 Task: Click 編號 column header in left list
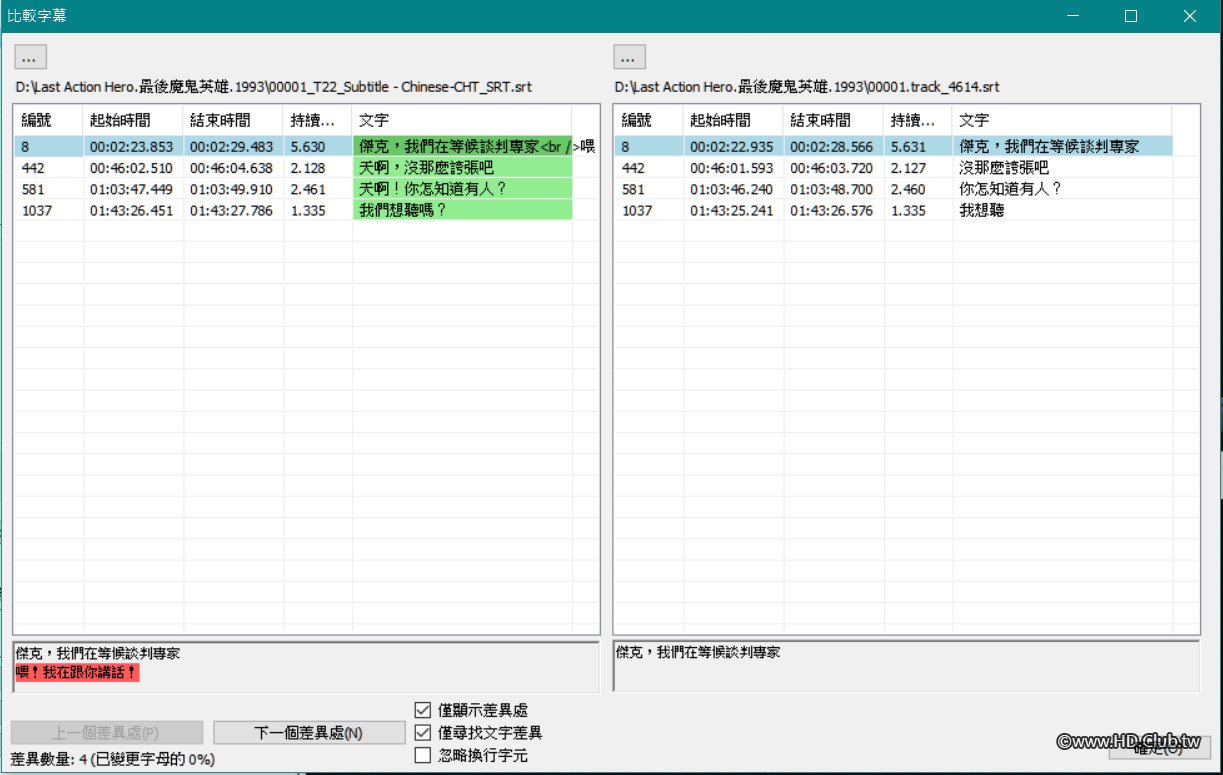point(48,120)
